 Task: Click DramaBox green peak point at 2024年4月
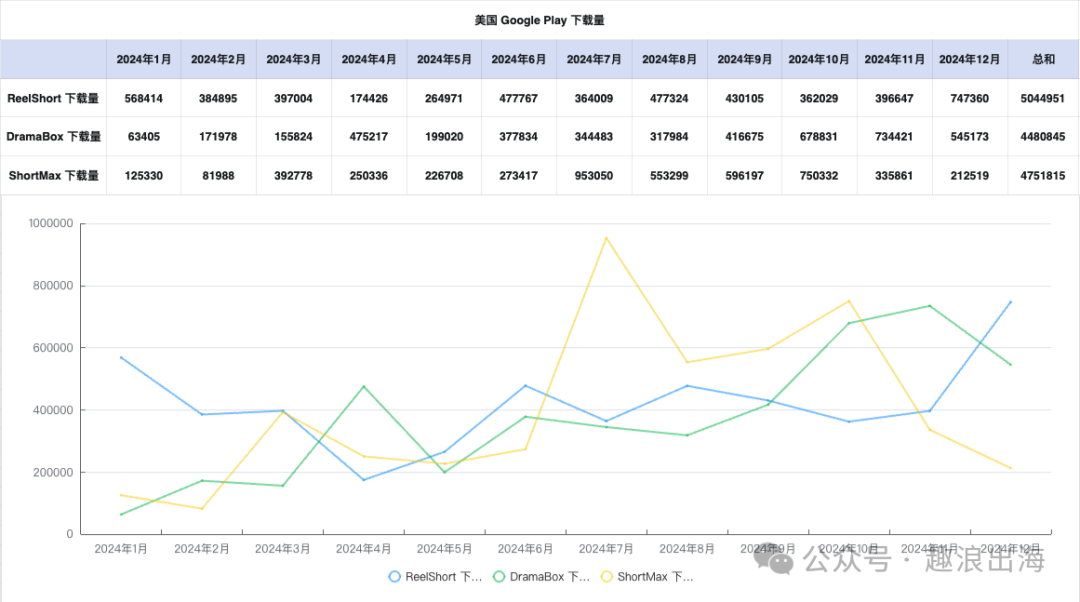tap(364, 386)
